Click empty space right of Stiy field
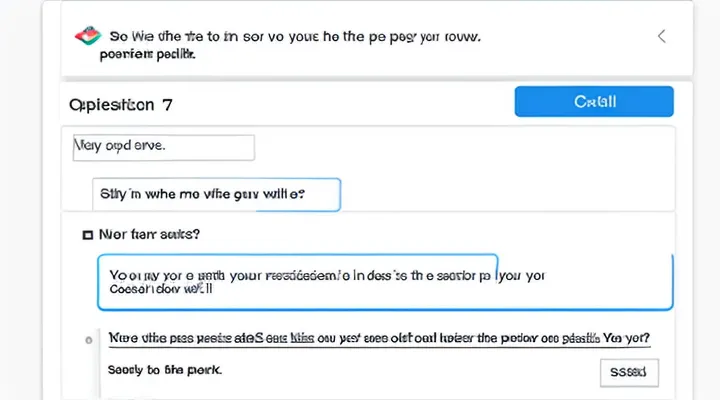This screenshot has height=400, width=720. pos(500,194)
